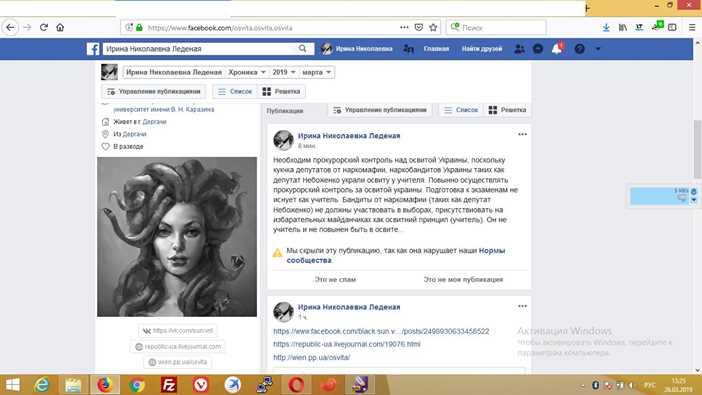Bookmark this page with star icon

tap(433, 27)
